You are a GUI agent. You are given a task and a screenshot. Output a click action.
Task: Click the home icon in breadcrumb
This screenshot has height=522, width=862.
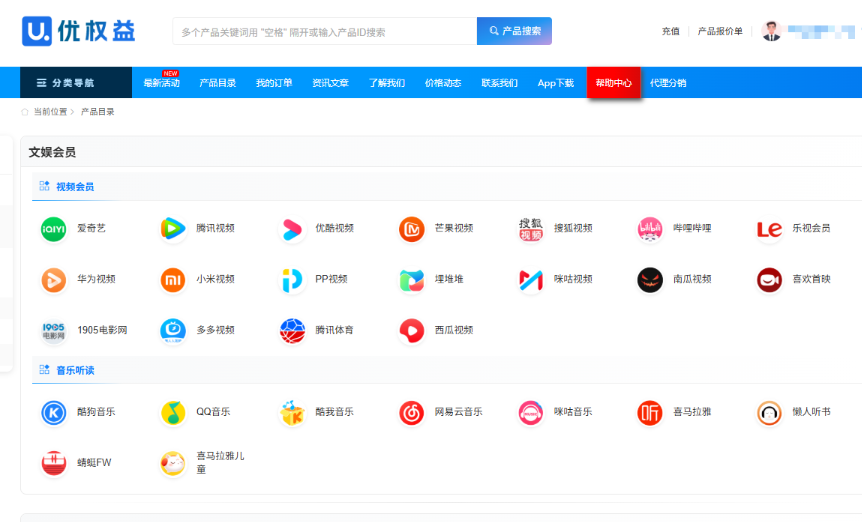[25, 112]
